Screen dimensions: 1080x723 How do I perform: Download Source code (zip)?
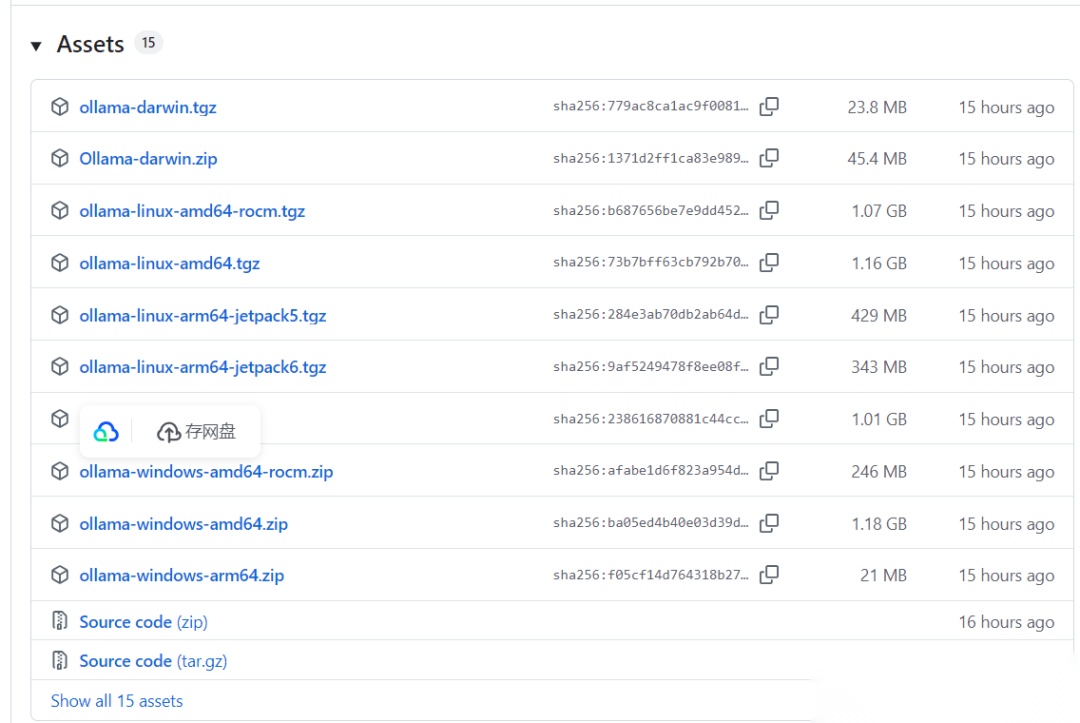143,622
